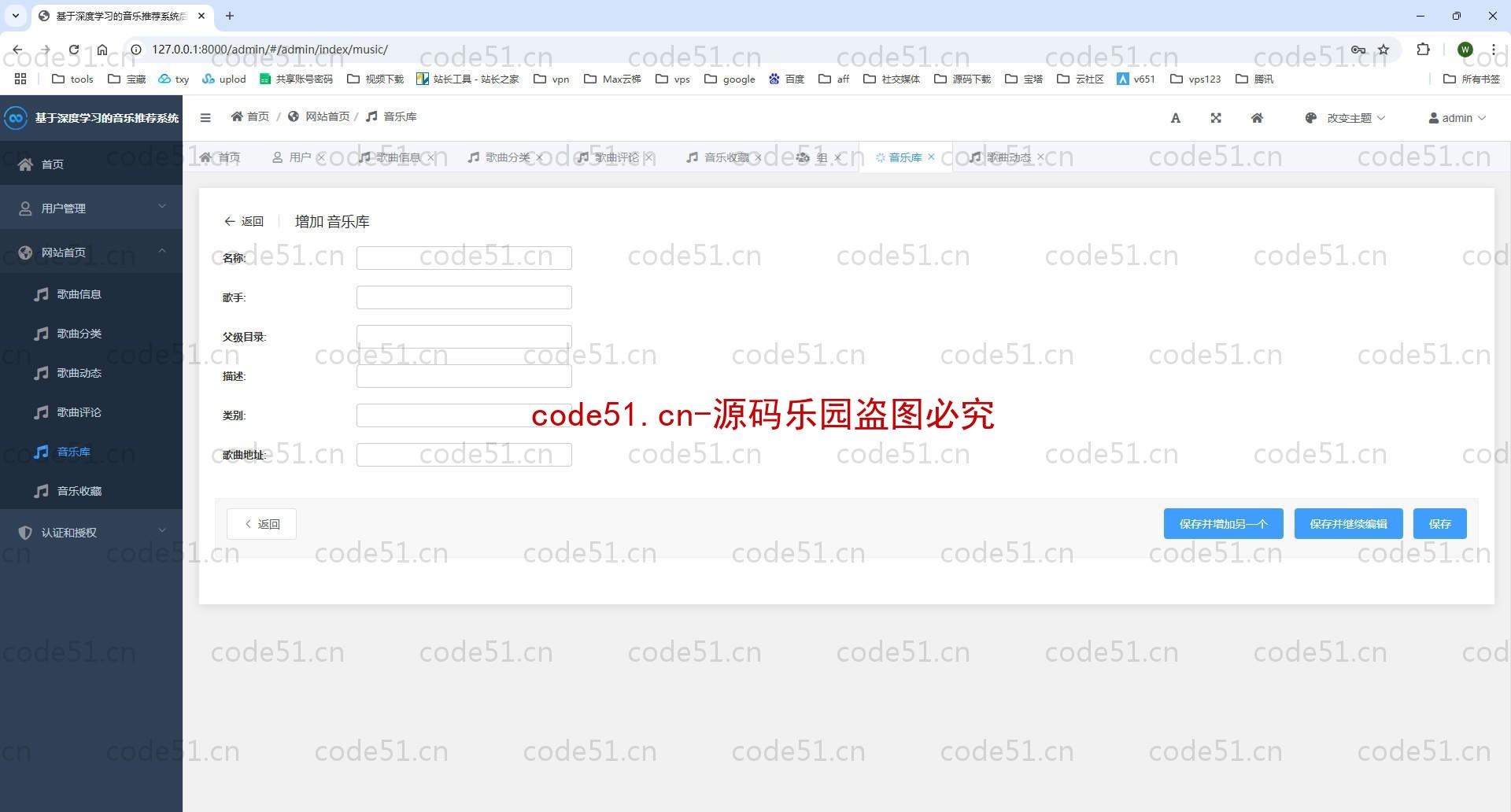Click the address bar URL
Viewport: 1511px width, 812px height.
coord(270,49)
